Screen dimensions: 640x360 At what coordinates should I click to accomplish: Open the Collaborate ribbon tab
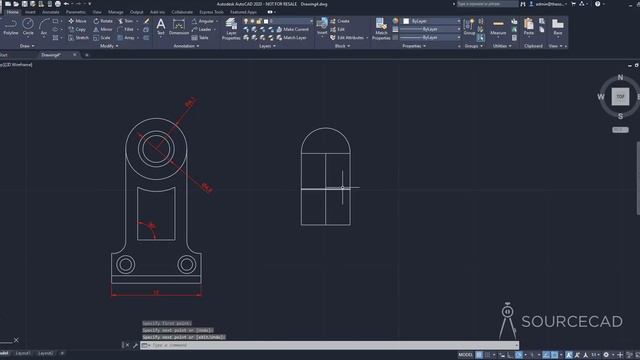[x=182, y=12]
